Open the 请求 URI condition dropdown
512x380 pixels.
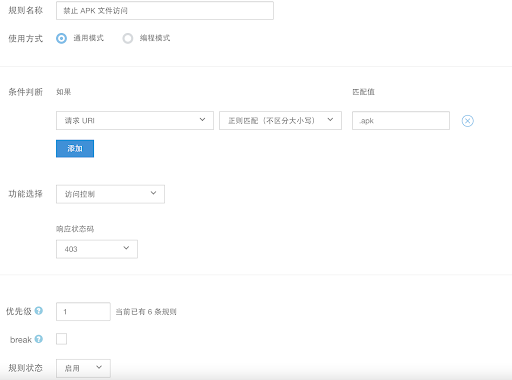[135, 120]
